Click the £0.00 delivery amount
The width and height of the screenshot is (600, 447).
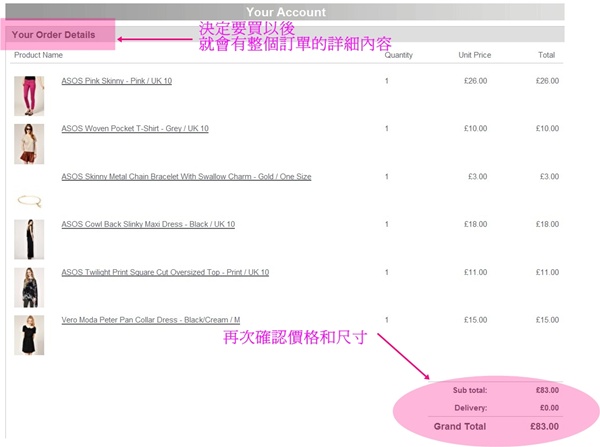pyautogui.click(x=549, y=408)
